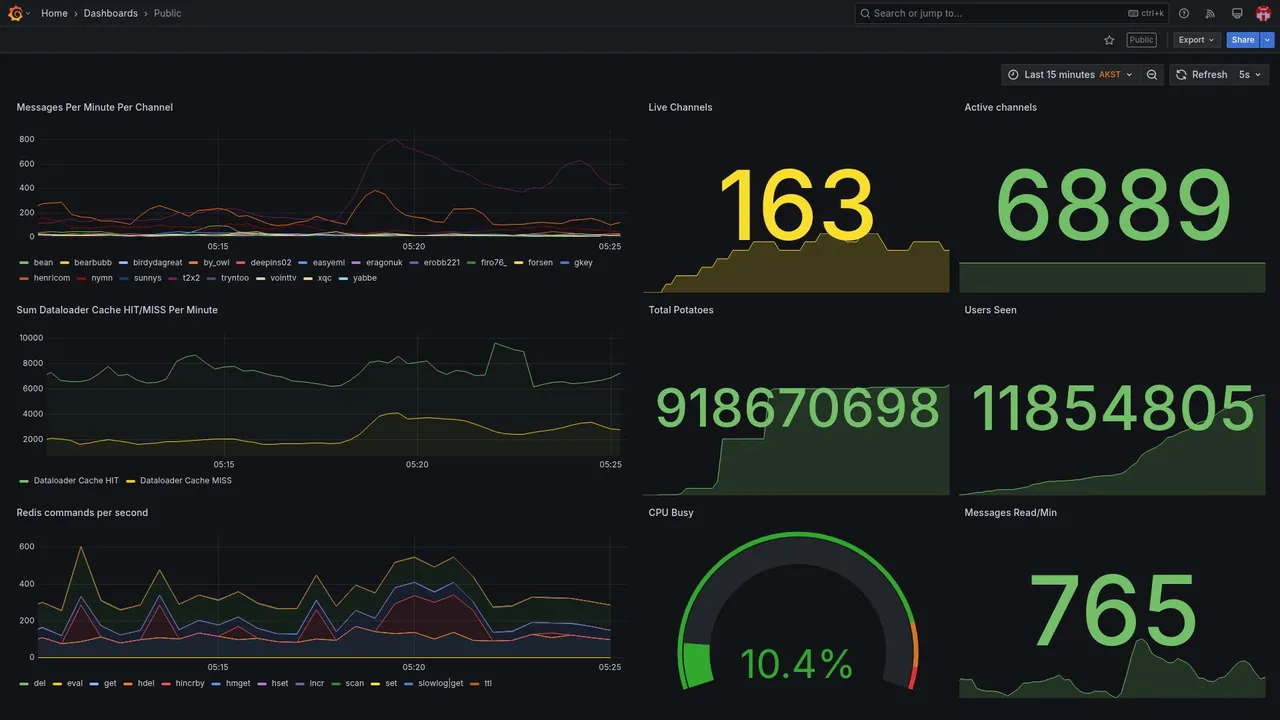Expand the 5s refresh interval dropdown
Screen dimensions: 1280x720
coord(1250,75)
